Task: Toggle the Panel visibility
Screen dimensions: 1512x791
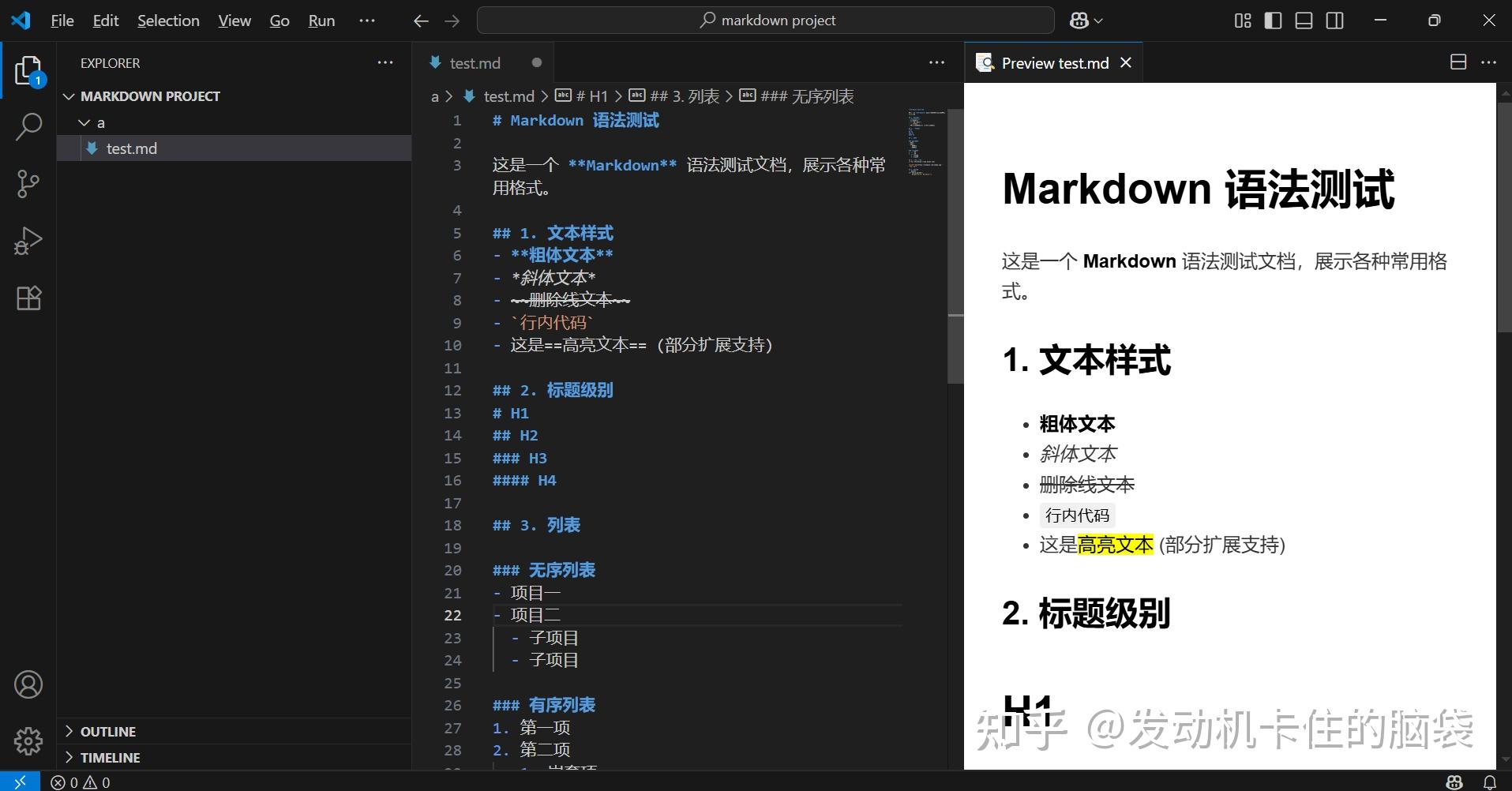Action: (x=1303, y=21)
